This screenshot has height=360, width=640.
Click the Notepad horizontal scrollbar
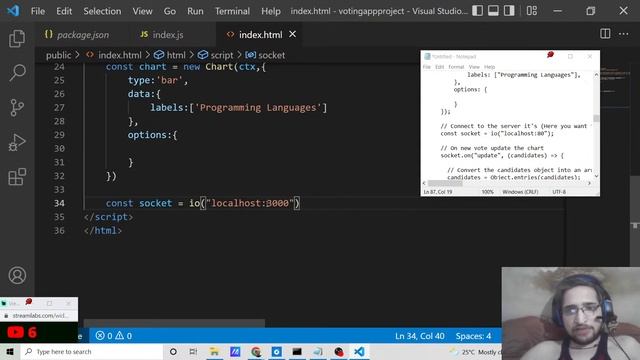tap(445, 183)
